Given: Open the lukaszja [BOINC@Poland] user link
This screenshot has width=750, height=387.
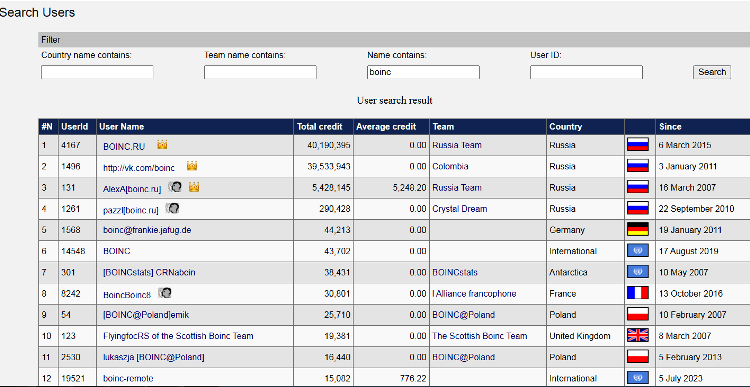Looking at the screenshot, I should [154, 357].
